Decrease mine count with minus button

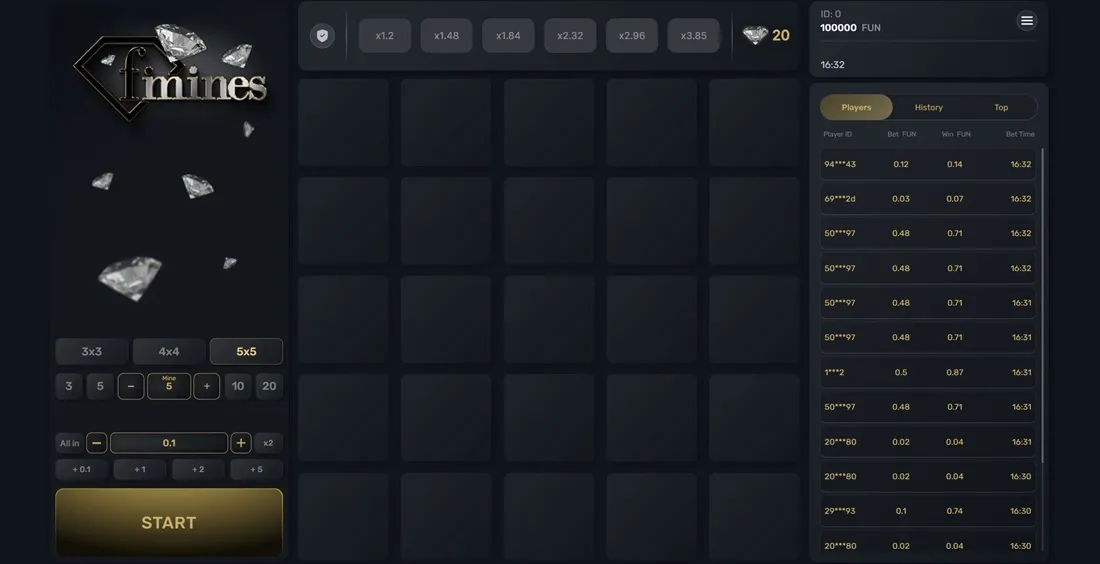click(x=130, y=387)
